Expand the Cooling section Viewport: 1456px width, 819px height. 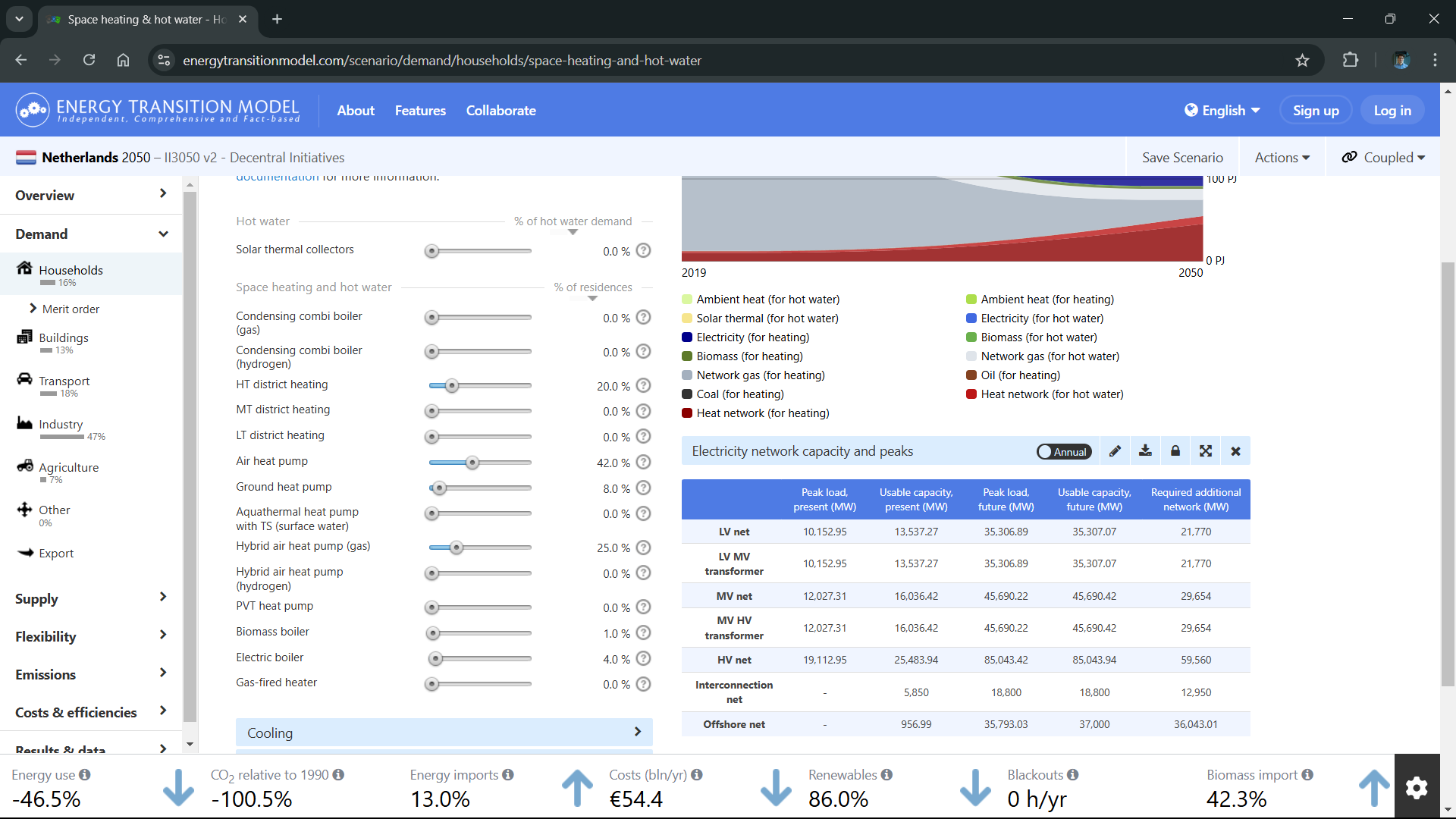pos(444,733)
